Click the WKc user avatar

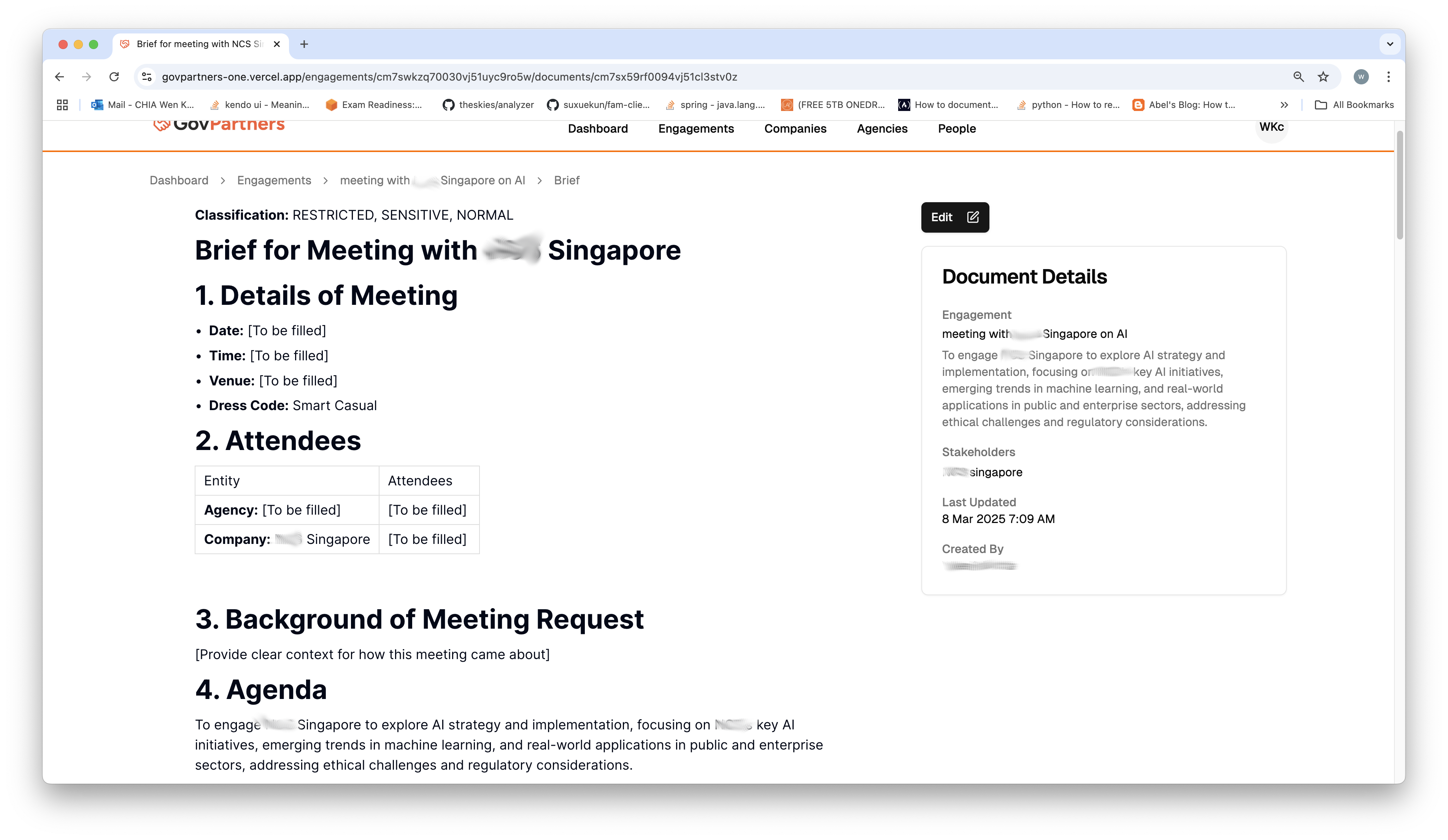(x=1271, y=128)
